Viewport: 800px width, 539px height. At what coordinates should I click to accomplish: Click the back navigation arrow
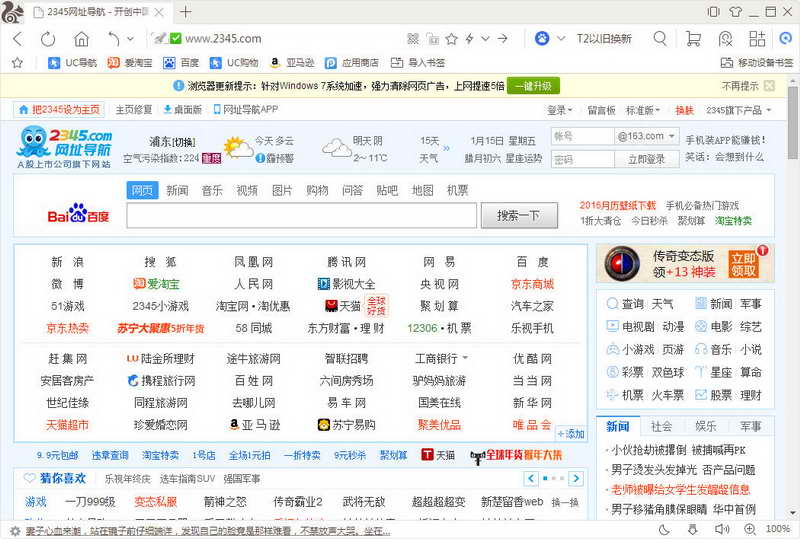point(19,39)
